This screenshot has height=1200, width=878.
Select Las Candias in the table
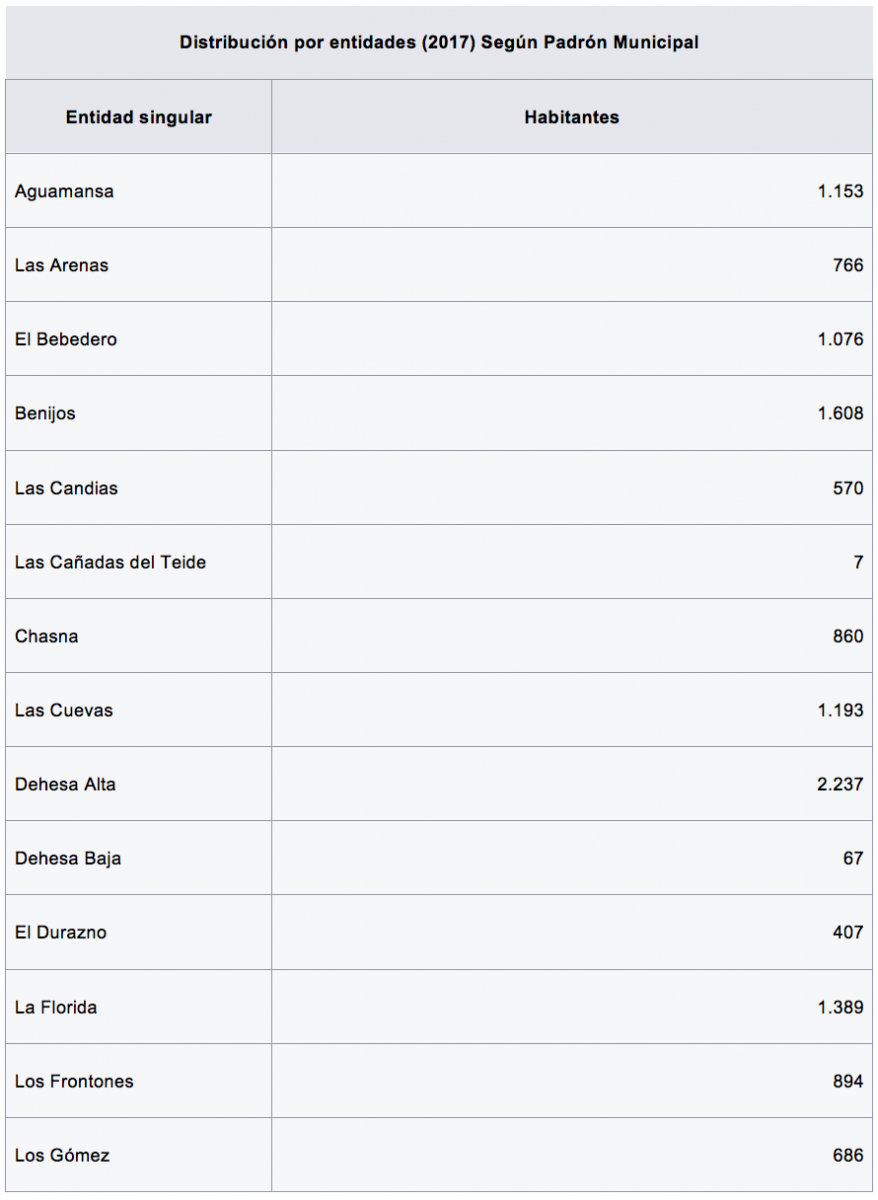[x=66, y=488]
